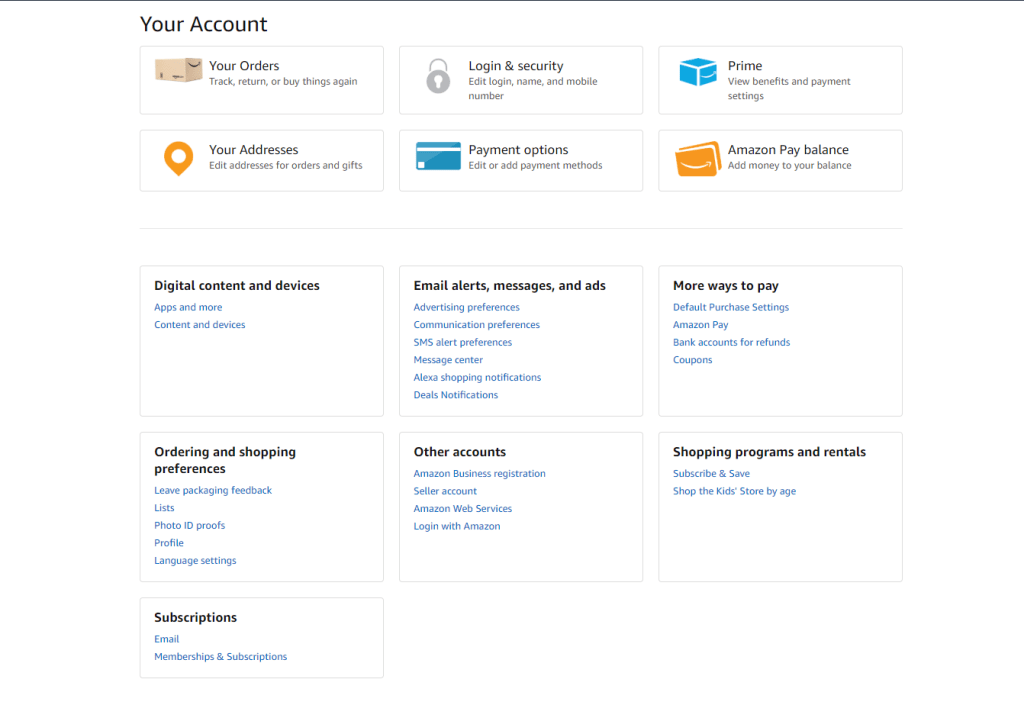The width and height of the screenshot is (1024, 721).
Task: Open the Lists link
Action: point(164,508)
